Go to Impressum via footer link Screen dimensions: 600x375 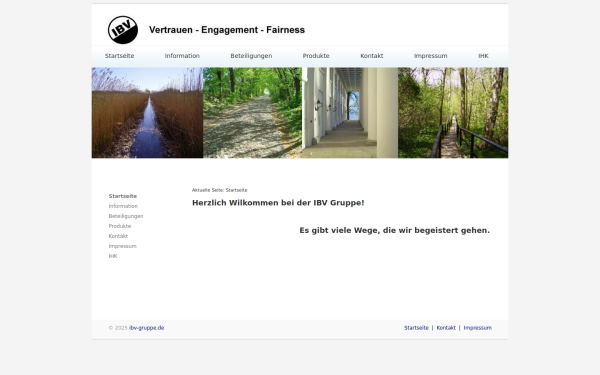(x=478, y=328)
